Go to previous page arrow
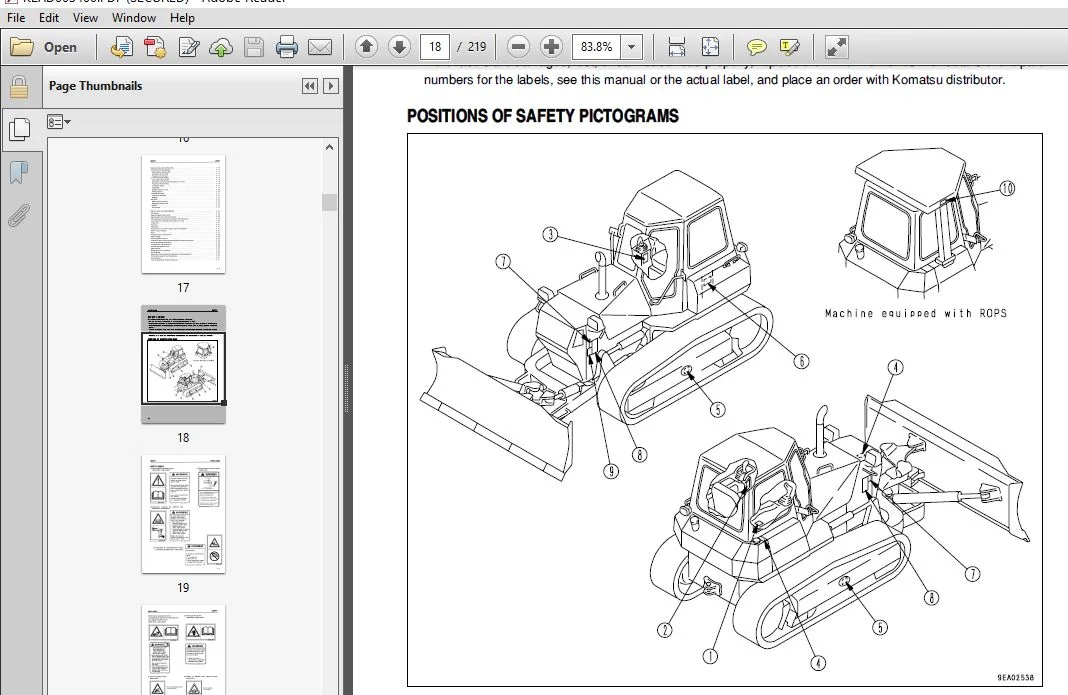1068x695 pixels. [x=366, y=46]
